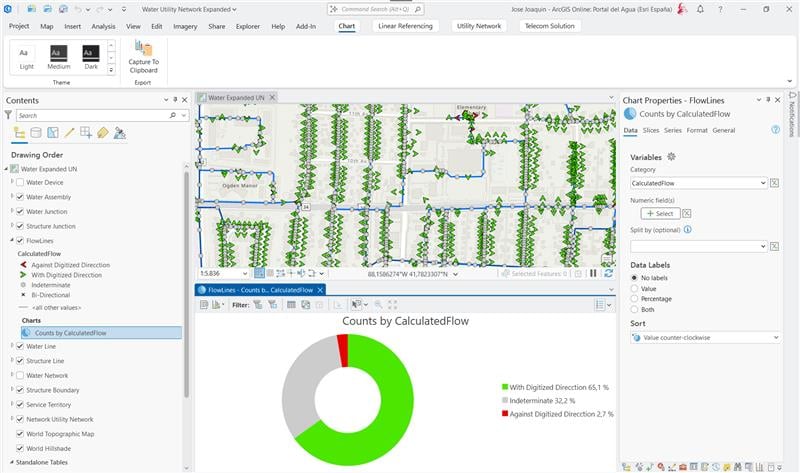Open the Utility Network ribbon tab
This screenshot has height=473, width=800.
click(479, 26)
